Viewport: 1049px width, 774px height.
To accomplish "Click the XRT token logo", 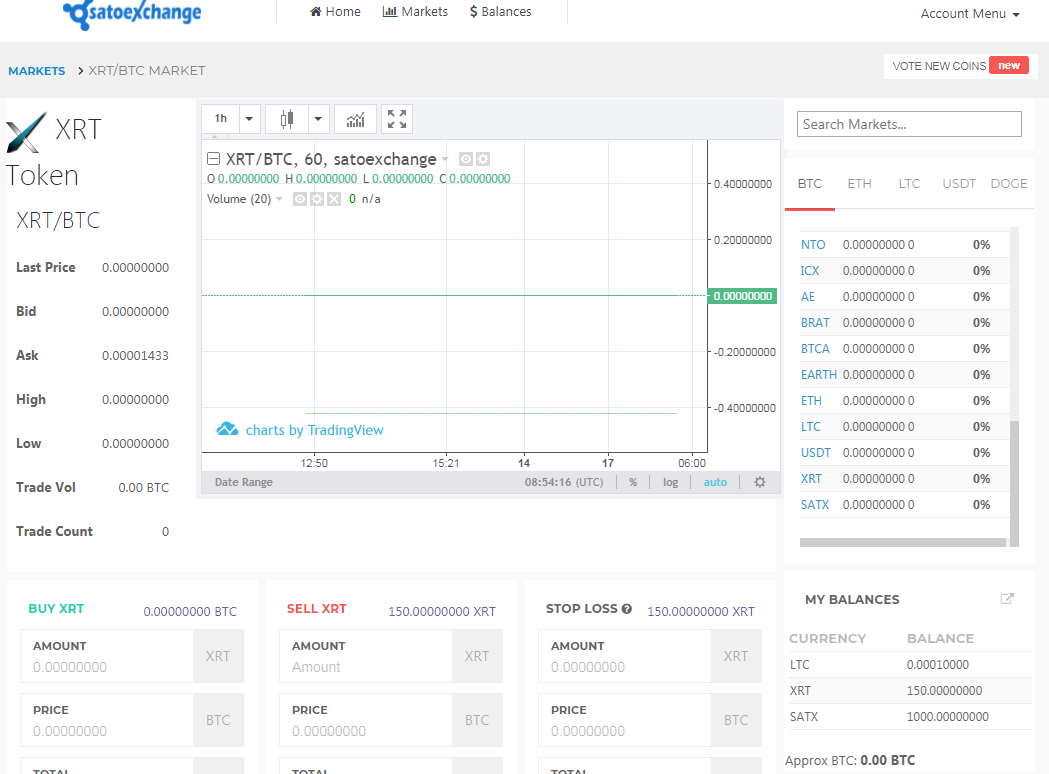I will point(27,132).
